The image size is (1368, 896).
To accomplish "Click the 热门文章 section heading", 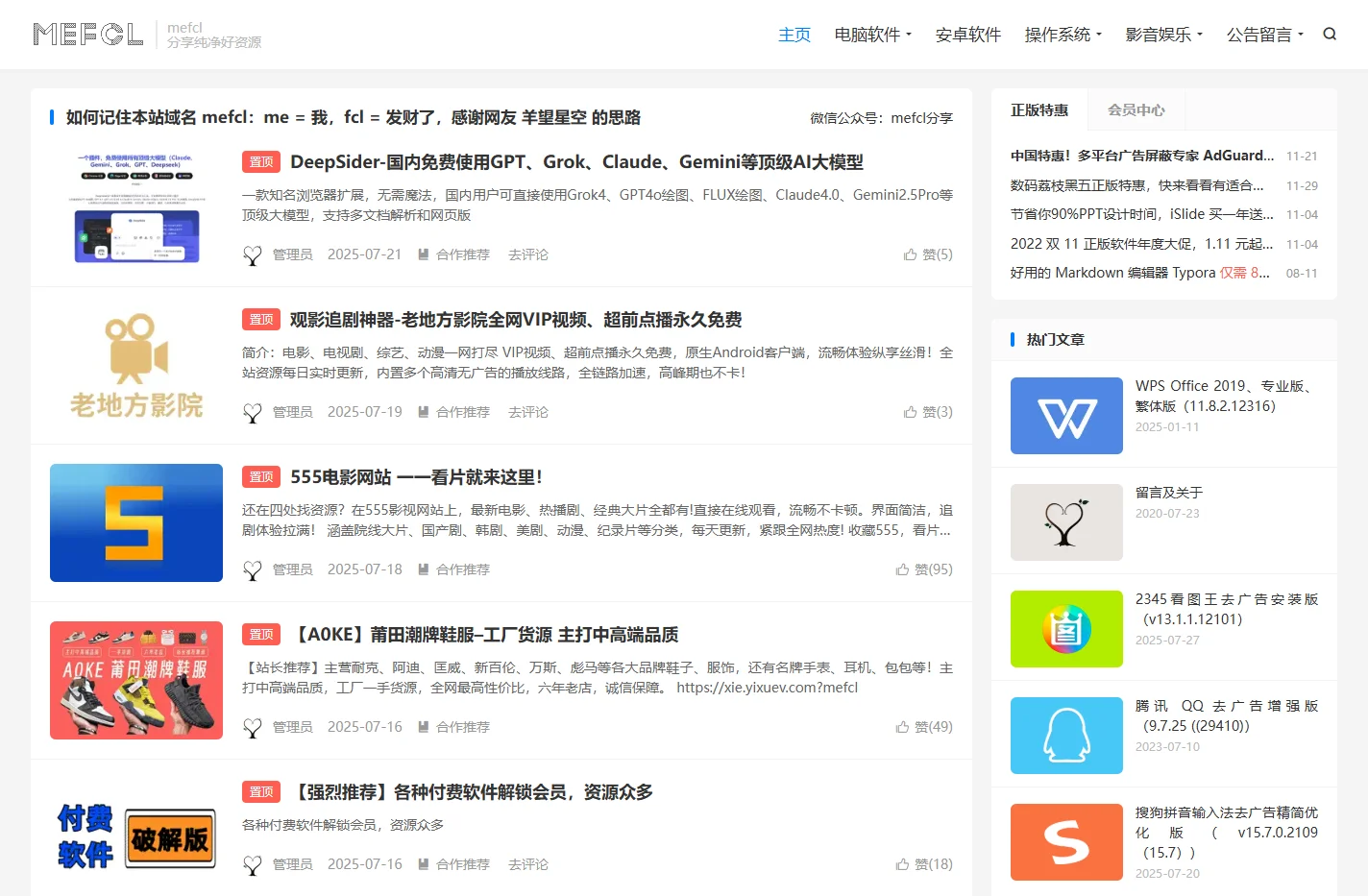I will tap(1055, 340).
